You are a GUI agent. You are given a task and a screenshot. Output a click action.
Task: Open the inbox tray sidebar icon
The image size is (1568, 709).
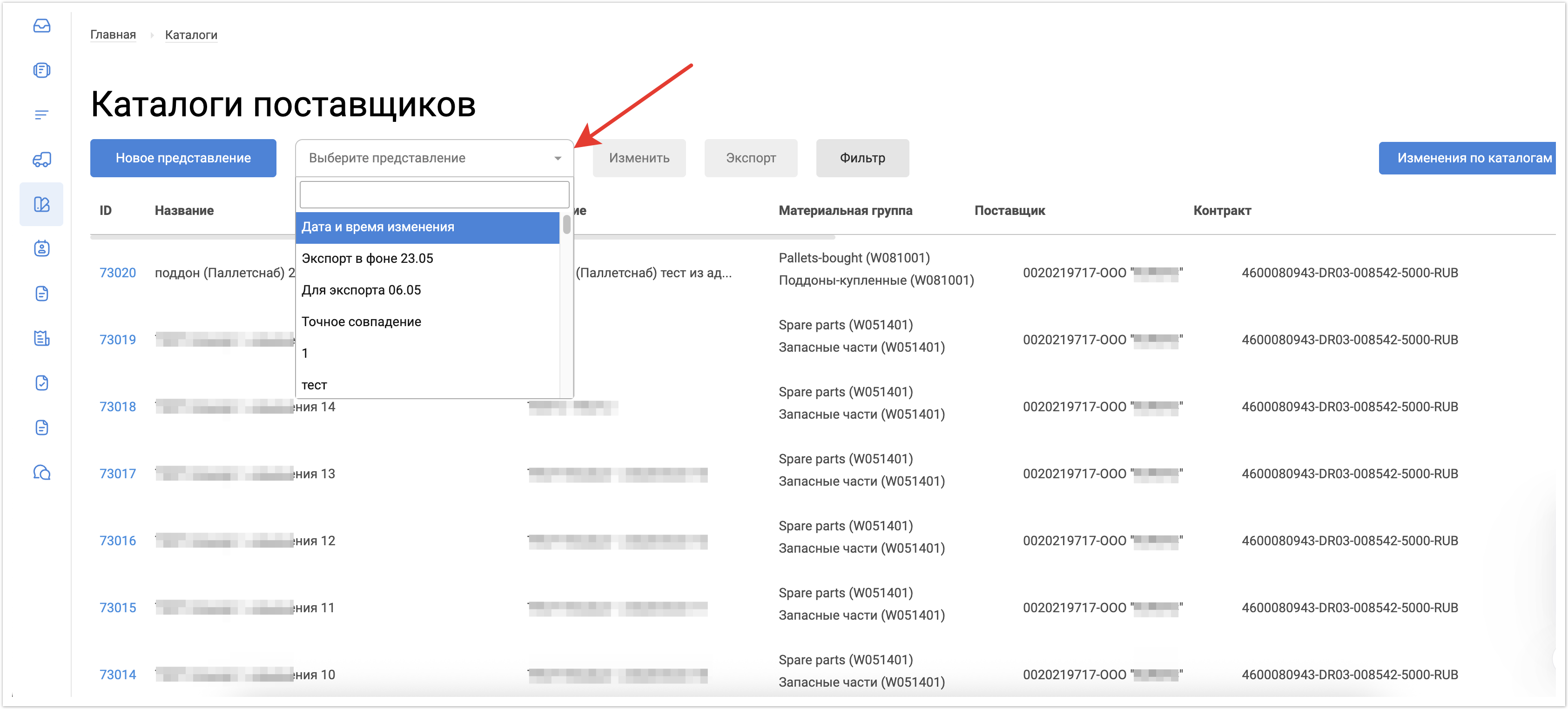coord(41,26)
